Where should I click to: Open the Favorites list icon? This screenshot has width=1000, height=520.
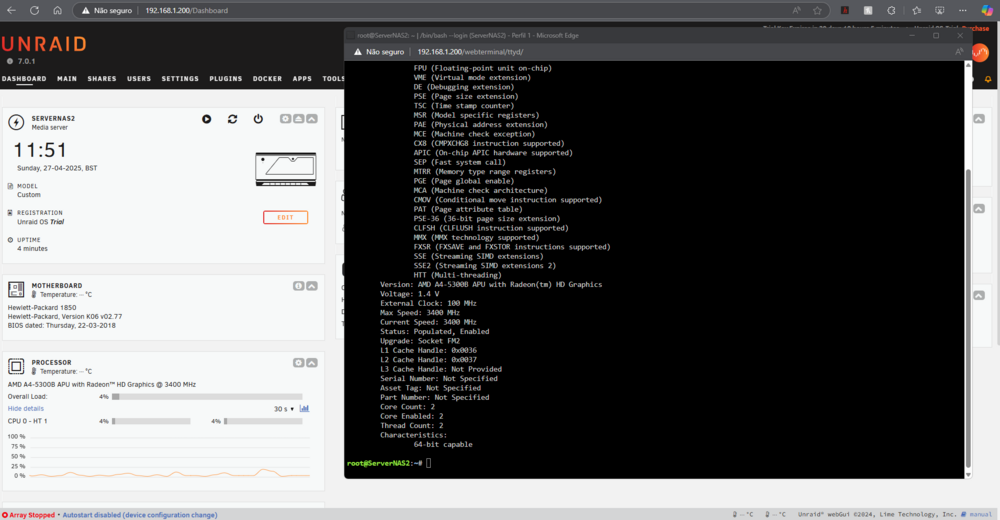click(x=916, y=10)
